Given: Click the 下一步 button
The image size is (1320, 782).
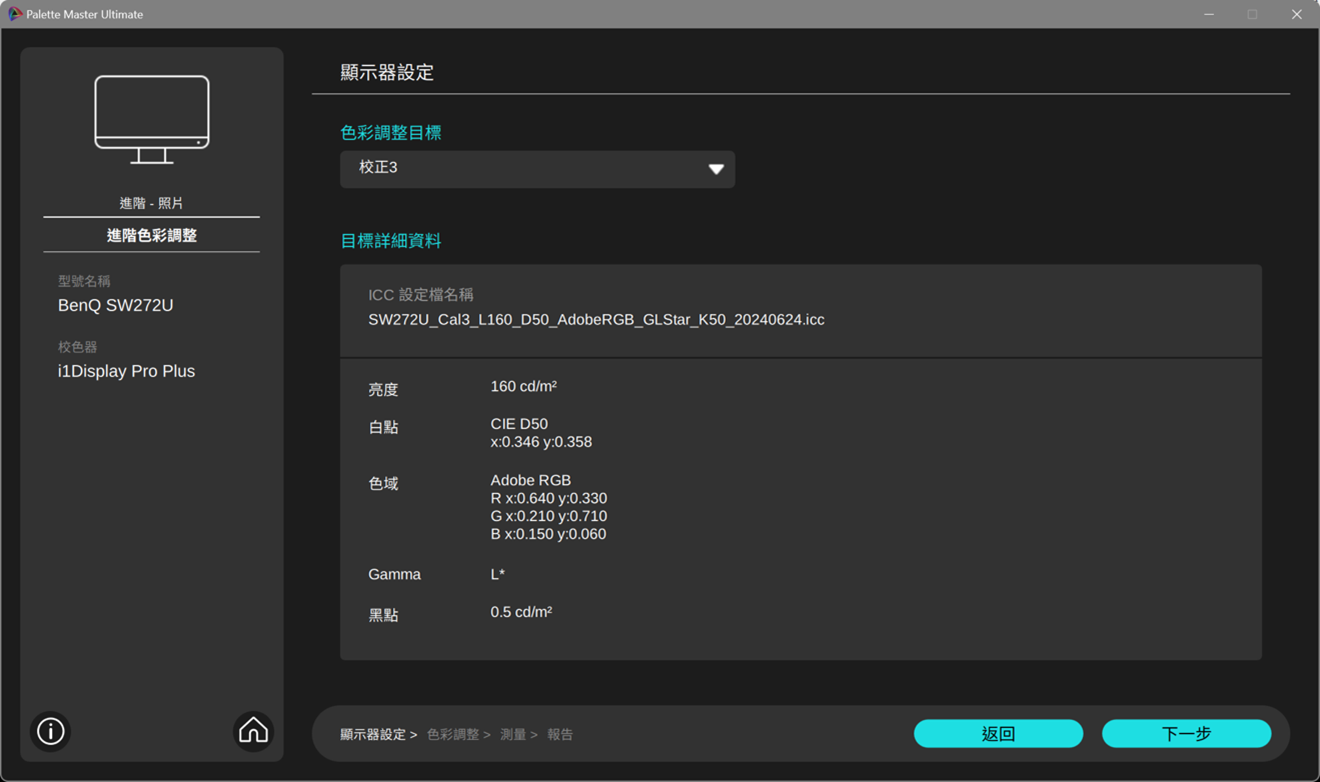Looking at the screenshot, I should (1187, 733).
